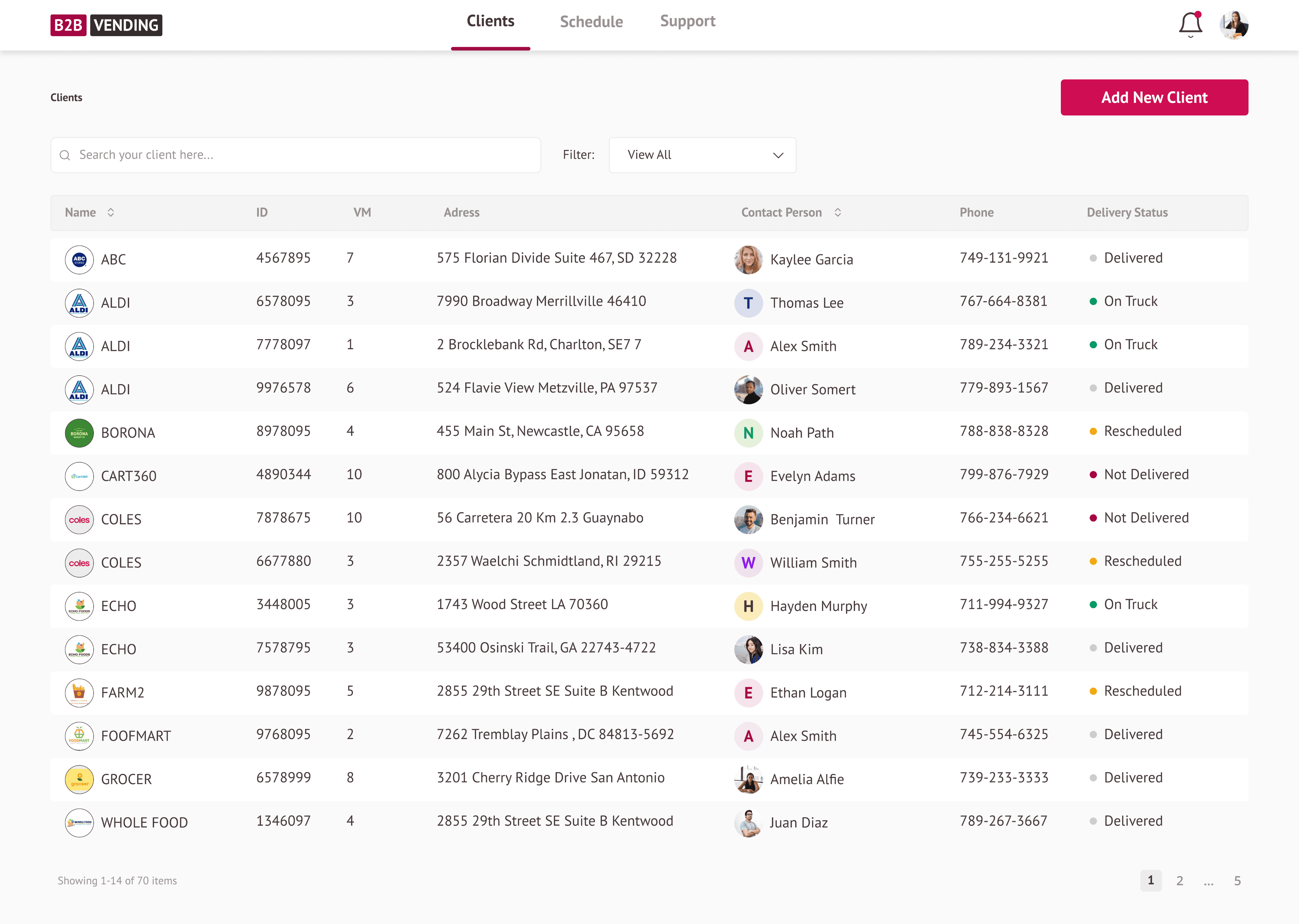Click the ECHO logo for ID 3448005
The image size is (1299, 924).
click(79, 606)
